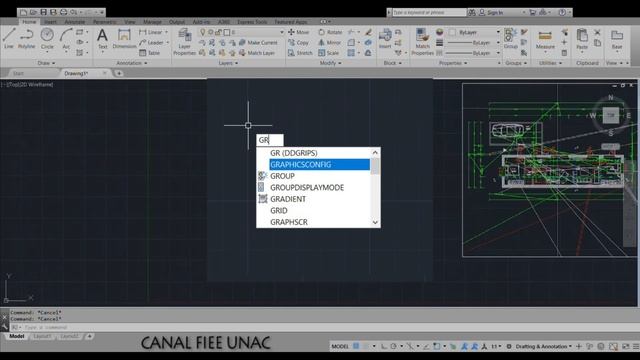Use the Stretch tool
640x360 pixels.
(x=300, y=53)
